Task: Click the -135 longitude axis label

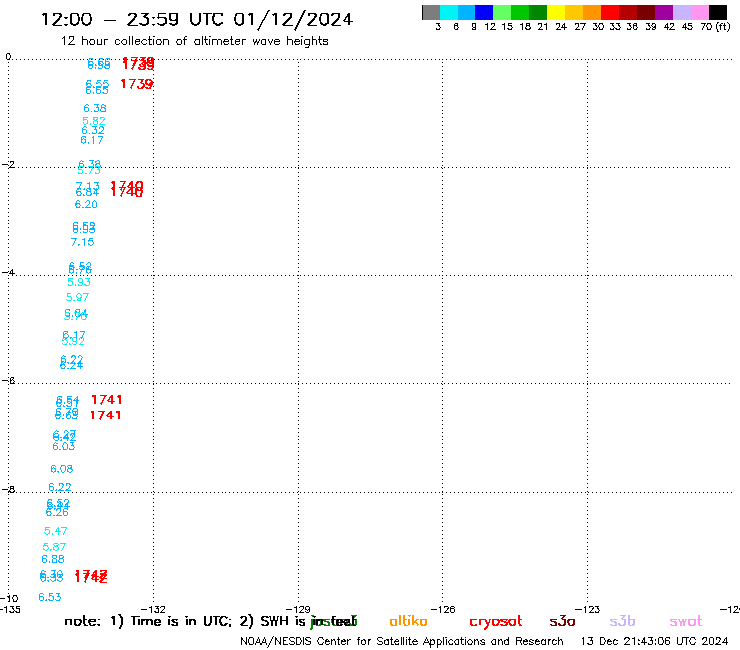Action: tap(10, 609)
